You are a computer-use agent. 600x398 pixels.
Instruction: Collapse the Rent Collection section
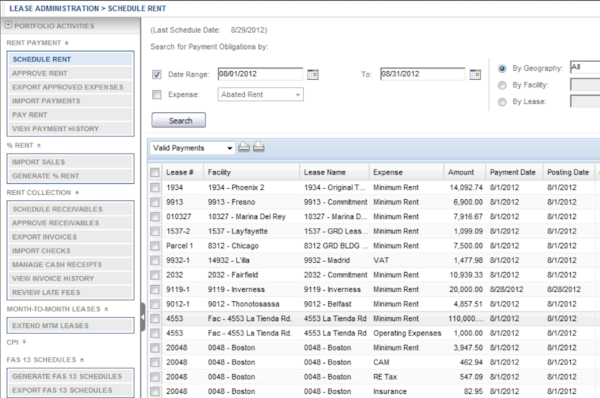point(77,192)
